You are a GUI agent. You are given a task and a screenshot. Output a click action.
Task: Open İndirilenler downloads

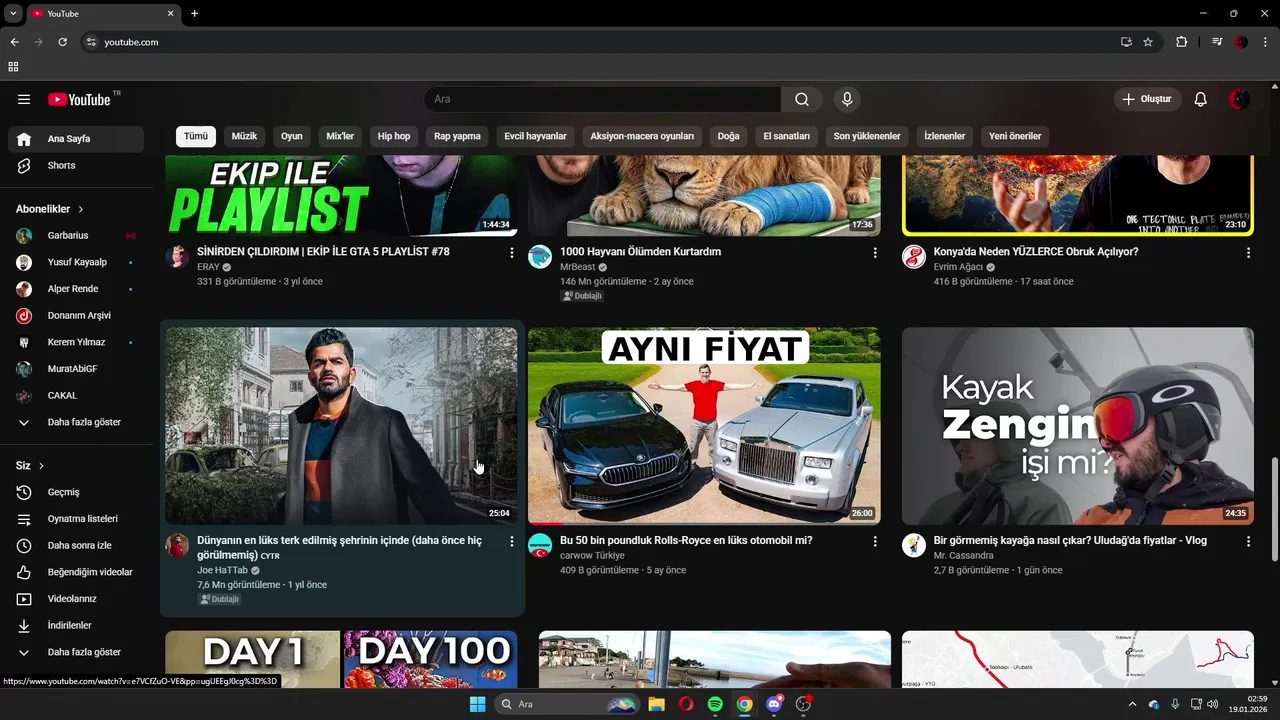point(76,625)
